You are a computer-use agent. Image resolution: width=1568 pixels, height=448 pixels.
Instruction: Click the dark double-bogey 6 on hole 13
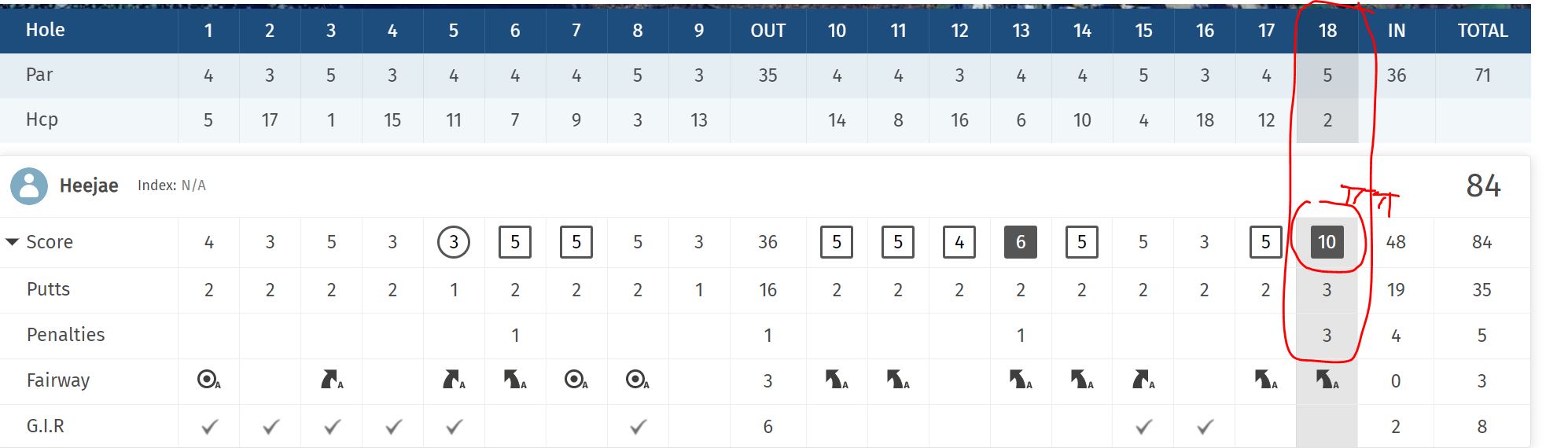pyautogui.click(x=1021, y=242)
